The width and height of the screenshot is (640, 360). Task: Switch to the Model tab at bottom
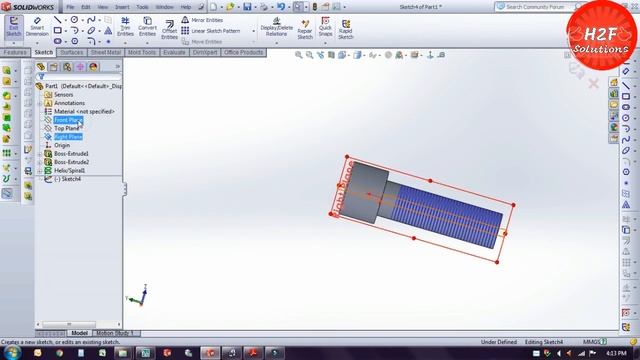(x=79, y=333)
